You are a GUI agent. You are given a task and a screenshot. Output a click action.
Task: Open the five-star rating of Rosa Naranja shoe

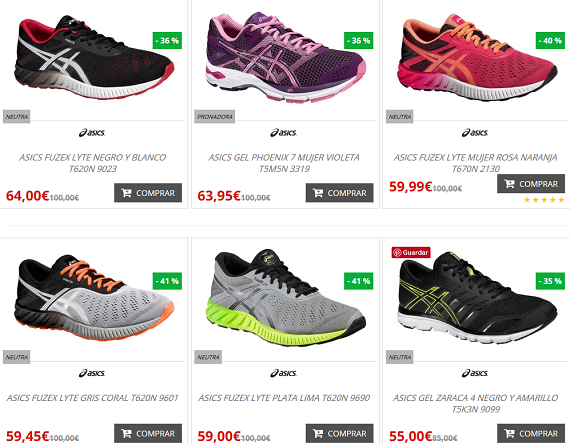point(544,200)
